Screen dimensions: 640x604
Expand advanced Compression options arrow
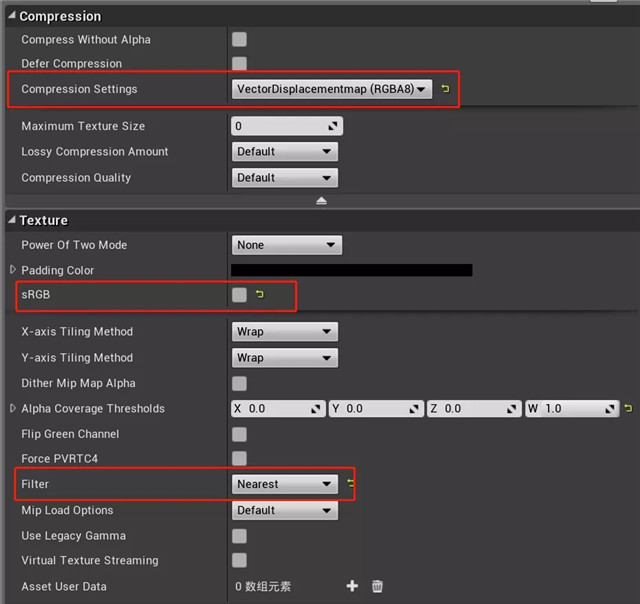[x=321, y=200]
